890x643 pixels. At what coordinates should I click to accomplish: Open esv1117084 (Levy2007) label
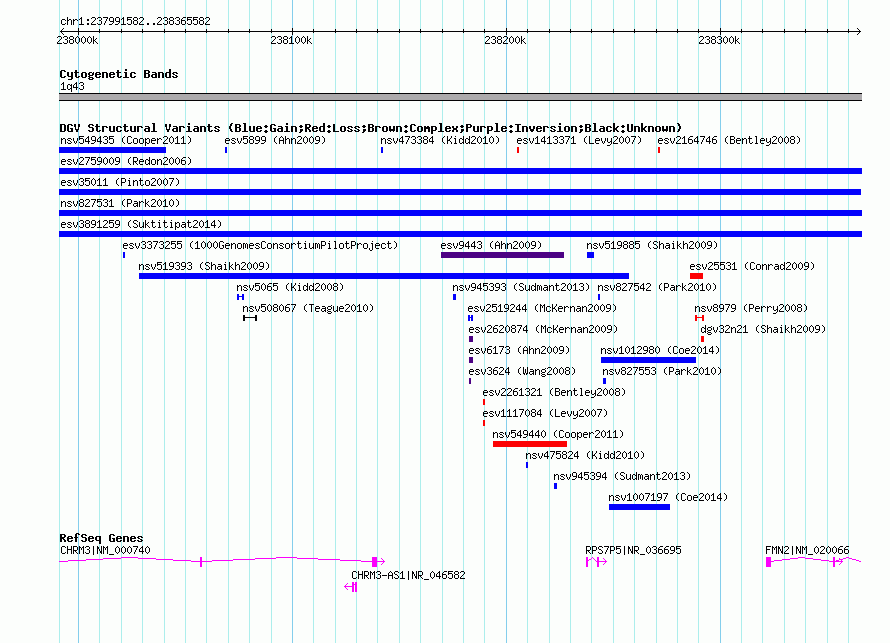[x=545, y=413]
